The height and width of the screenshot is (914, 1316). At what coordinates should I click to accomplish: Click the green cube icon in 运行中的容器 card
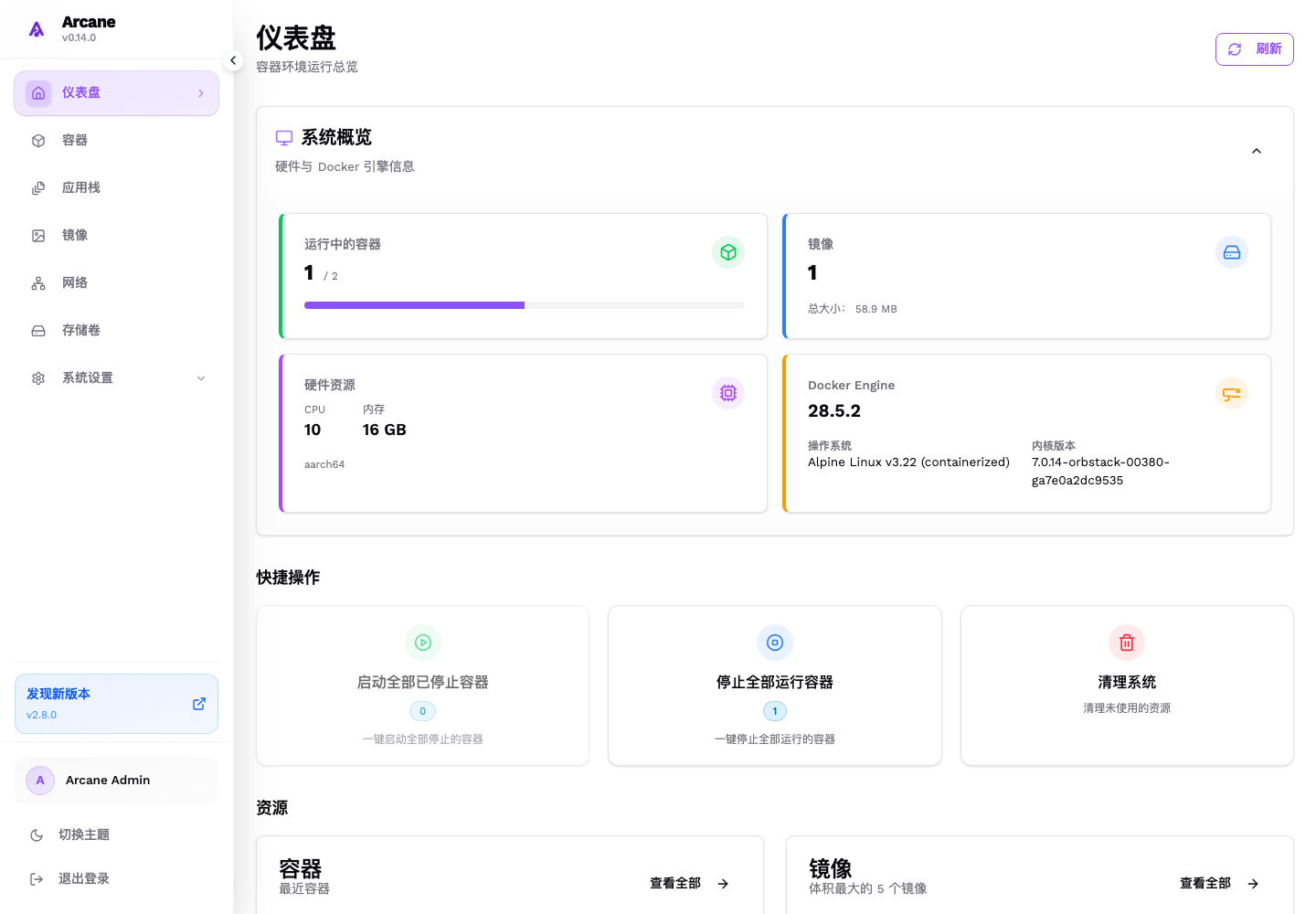pos(728,252)
